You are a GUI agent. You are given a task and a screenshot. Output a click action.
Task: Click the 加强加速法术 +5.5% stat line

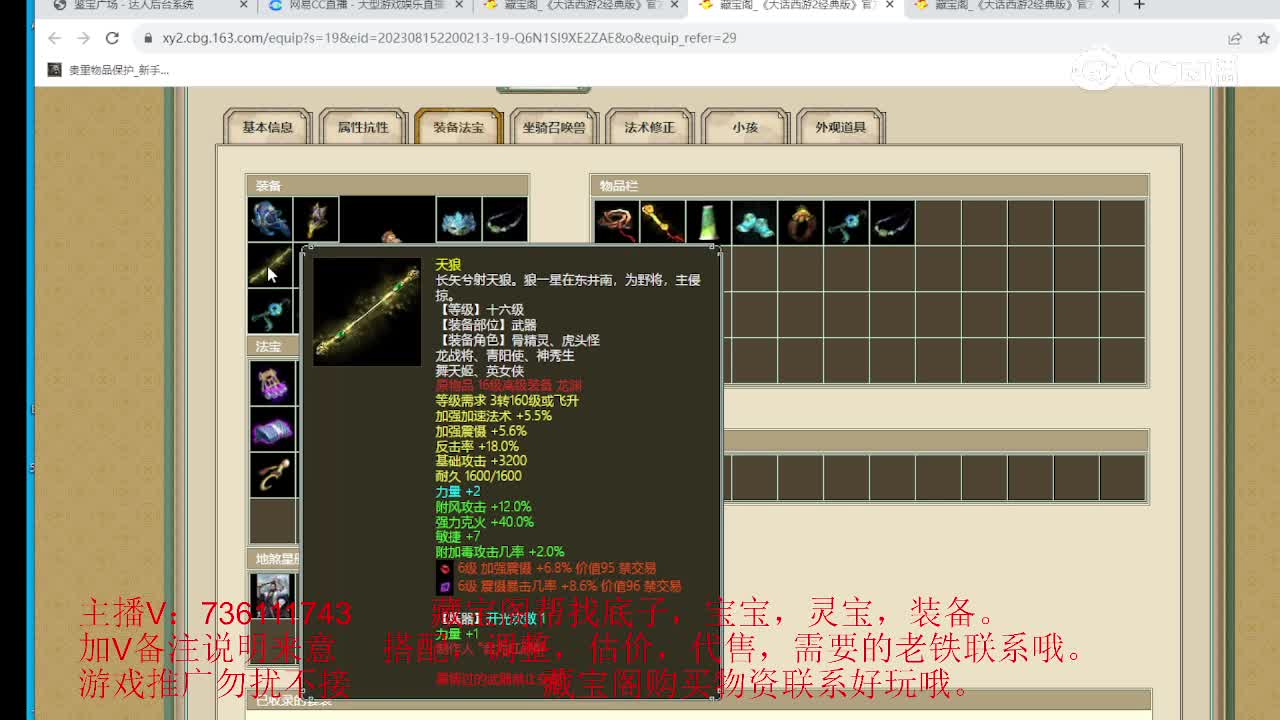[x=494, y=416]
